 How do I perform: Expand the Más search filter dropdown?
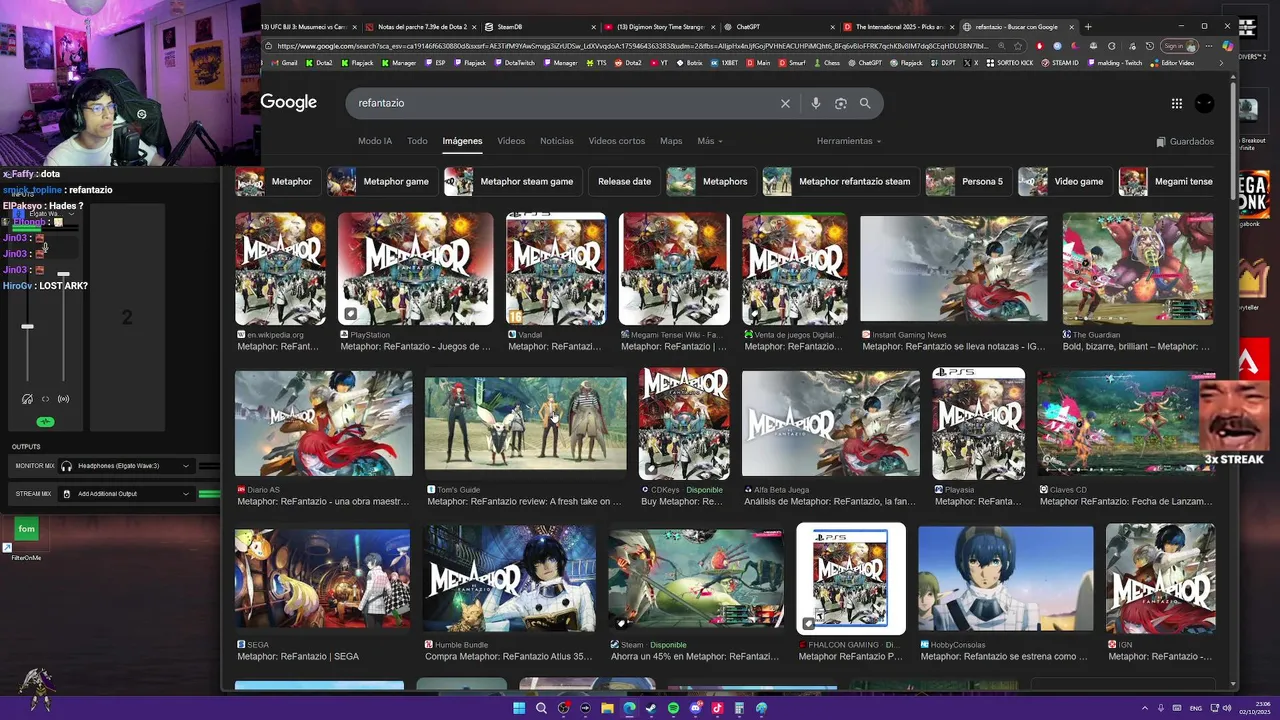pos(710,141)
